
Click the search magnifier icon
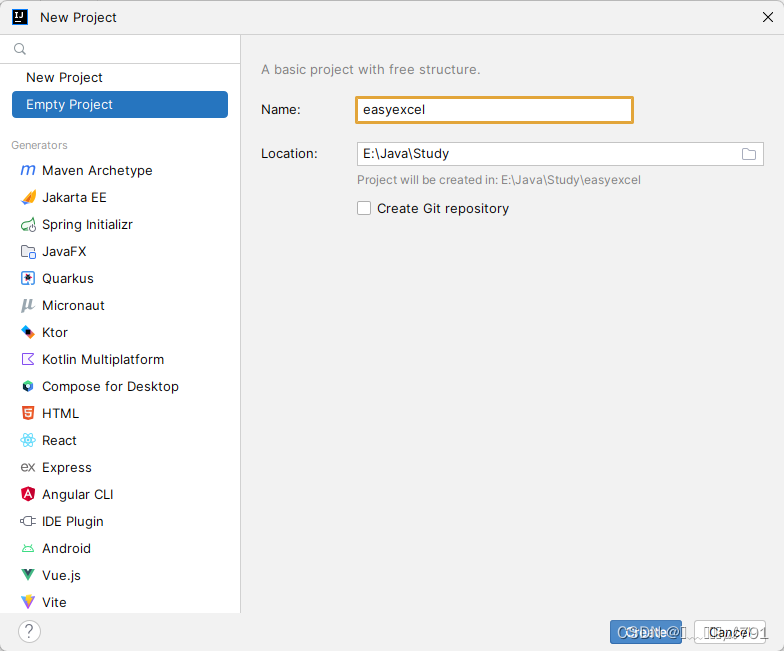[x=20, y=49]
